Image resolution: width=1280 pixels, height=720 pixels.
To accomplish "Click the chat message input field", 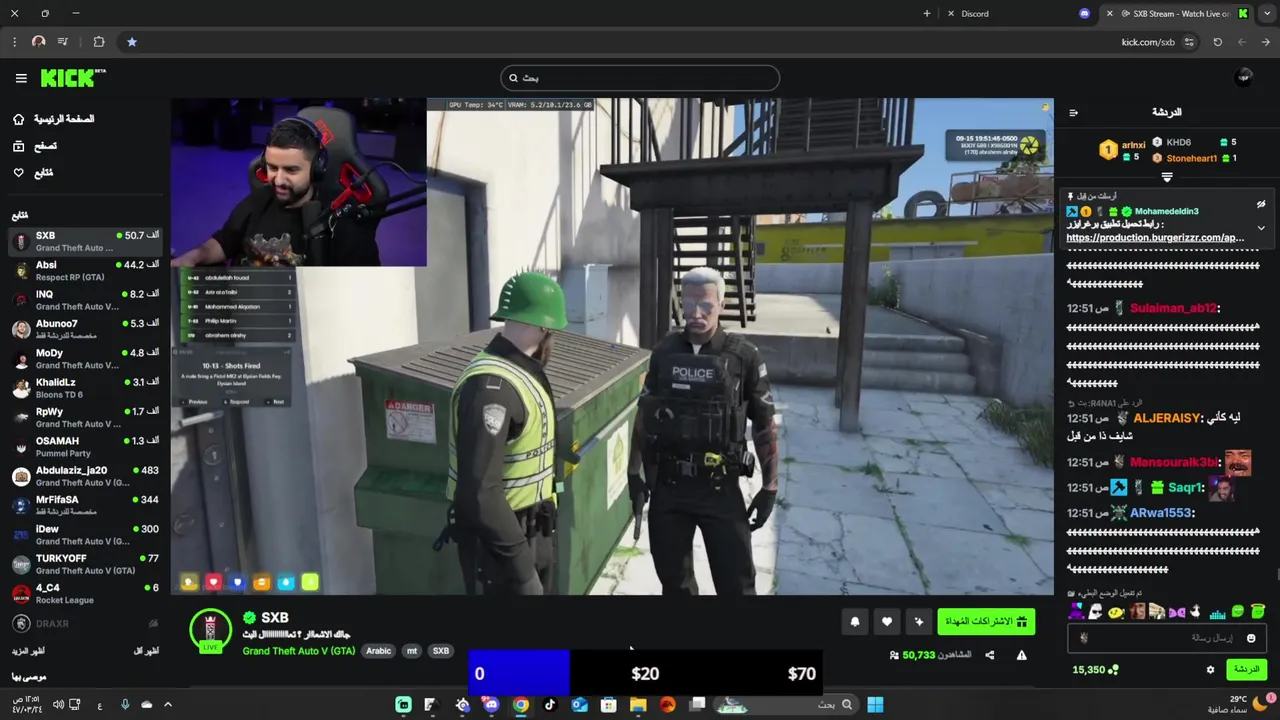I will tap(1167, 638).
